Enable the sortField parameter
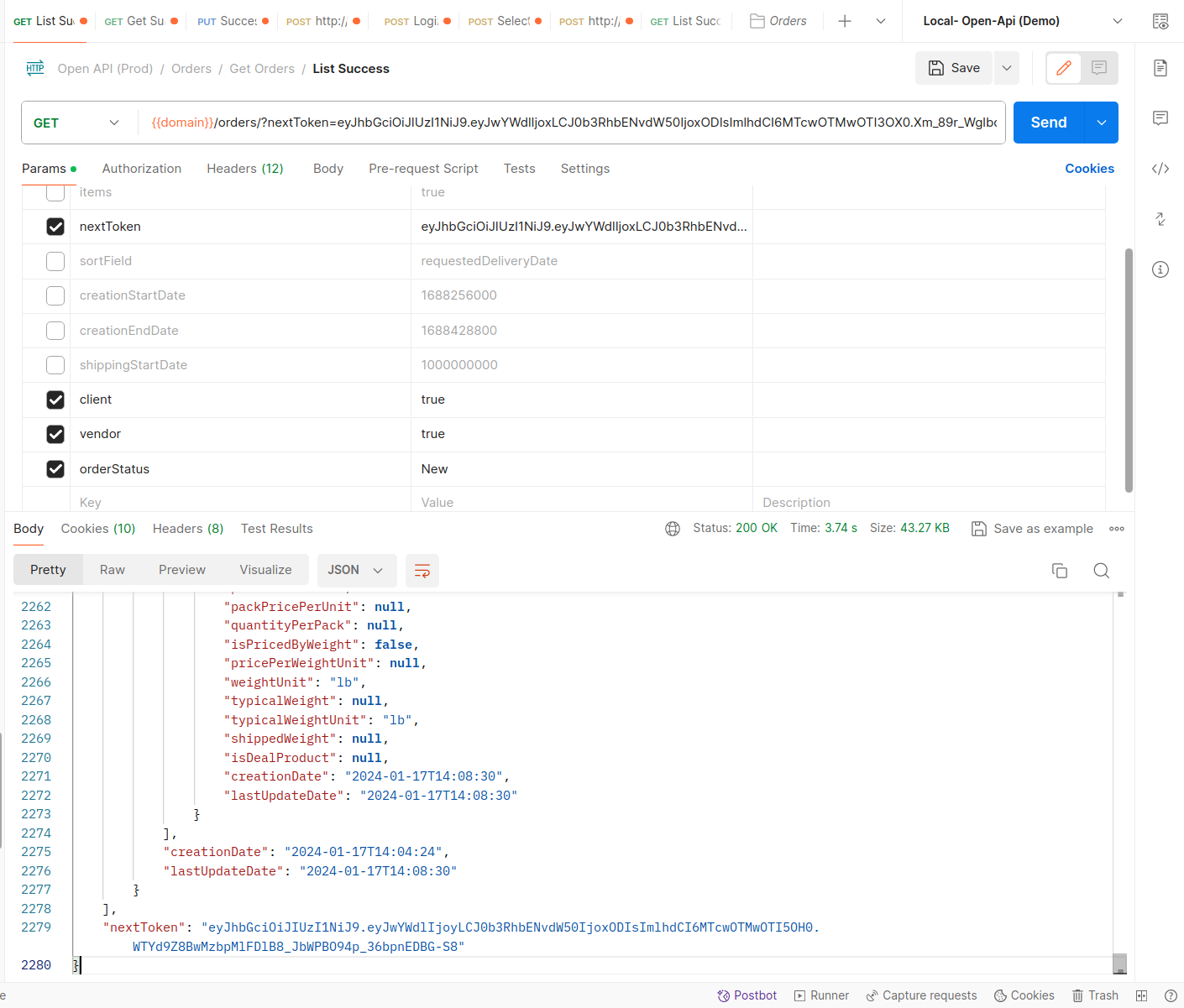The height and width of the screenshot is (1008, 1184). 55,261
